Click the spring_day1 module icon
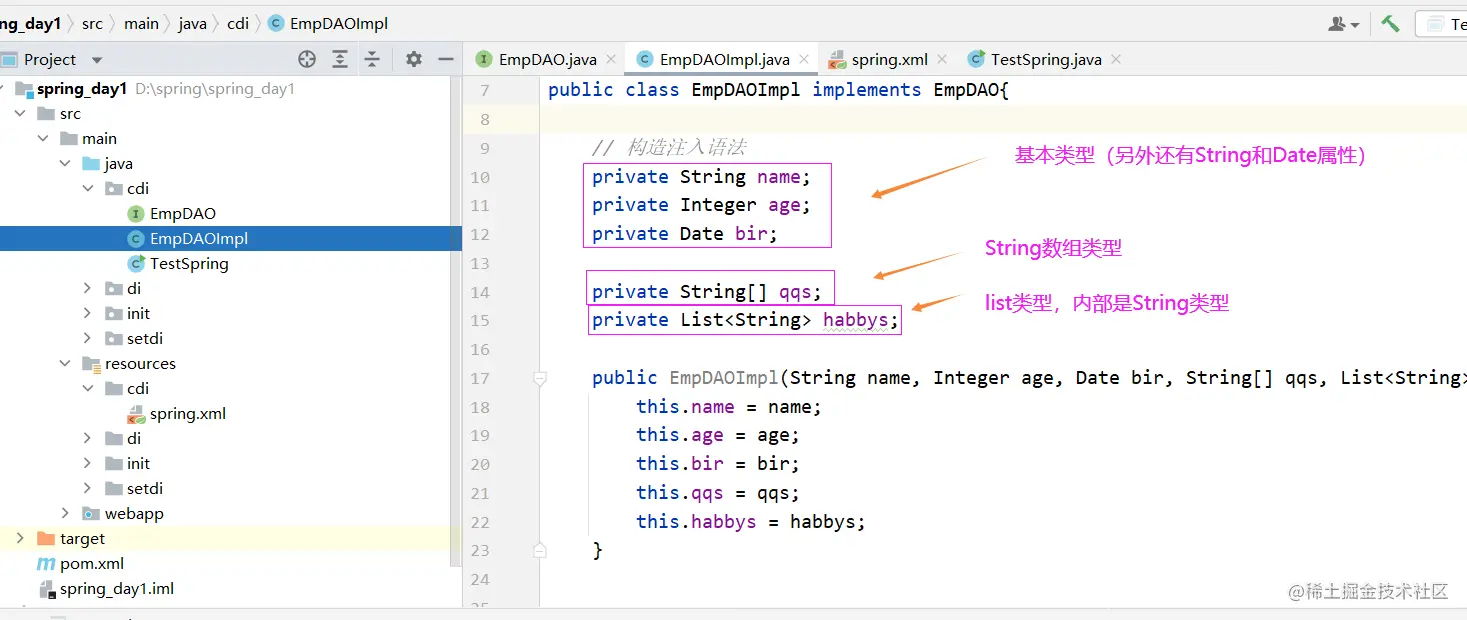Screen dimensions: 1467x620 coord(24,89)
